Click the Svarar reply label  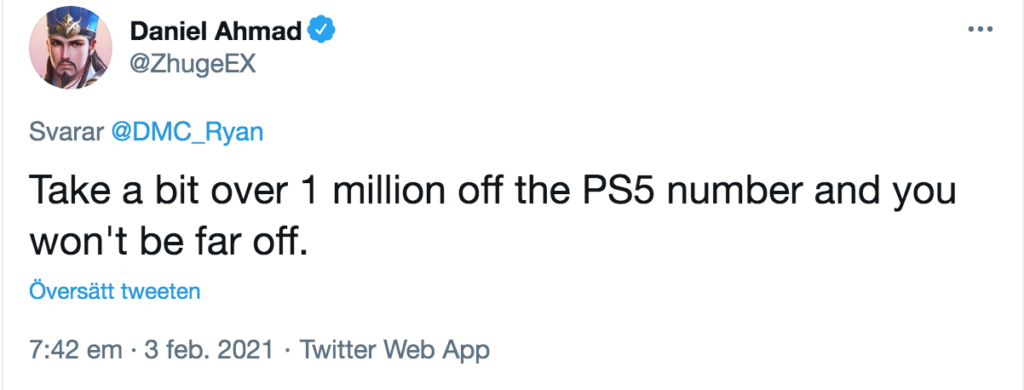(x=66, y=132)
